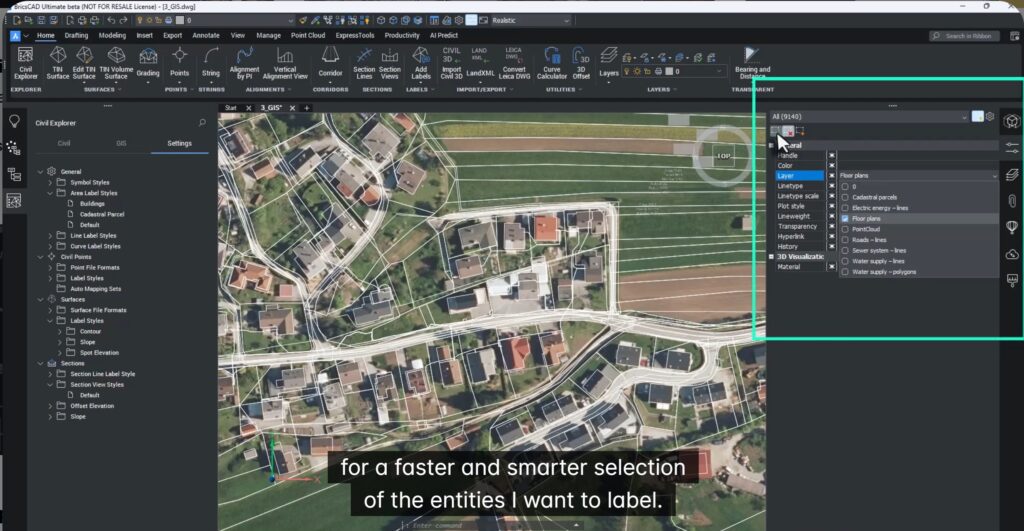Open the LandXML import tool
The height and width of the screenshot is (531, 1024).
click(x=480, y=63)
